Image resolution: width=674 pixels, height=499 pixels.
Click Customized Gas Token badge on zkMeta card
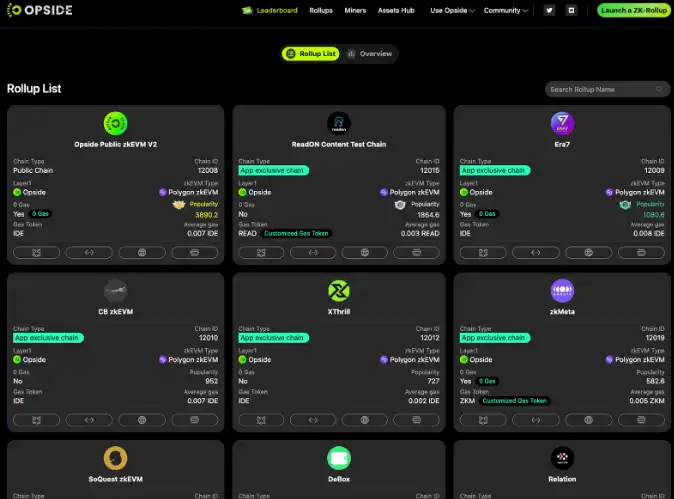point(515,401)
